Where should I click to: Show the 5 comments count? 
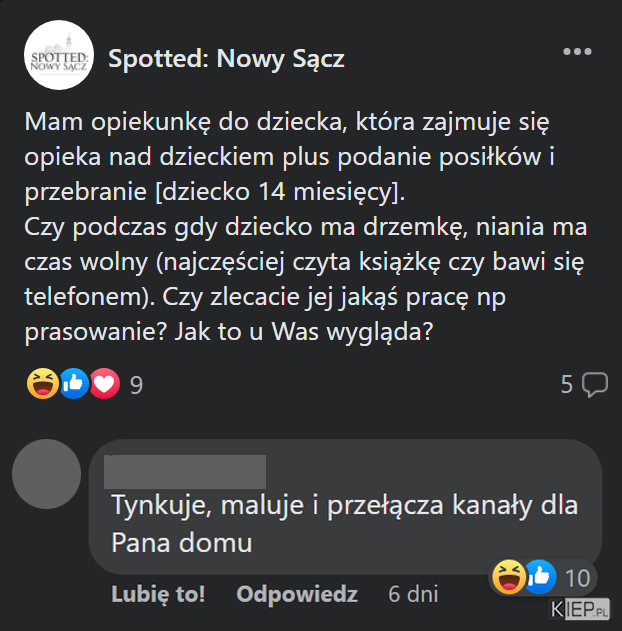[x=566, y=384]
